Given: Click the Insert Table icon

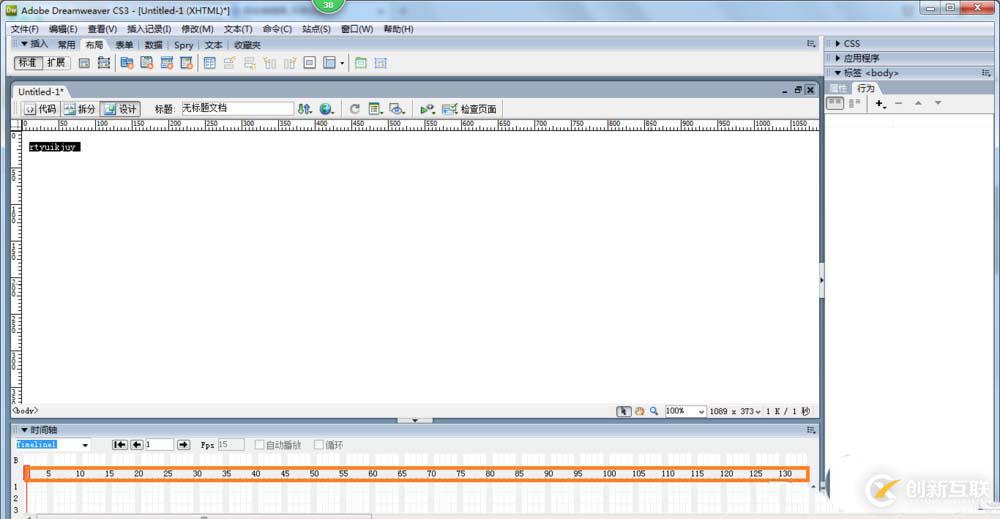Looking at the screenshot, I should 210,63.
